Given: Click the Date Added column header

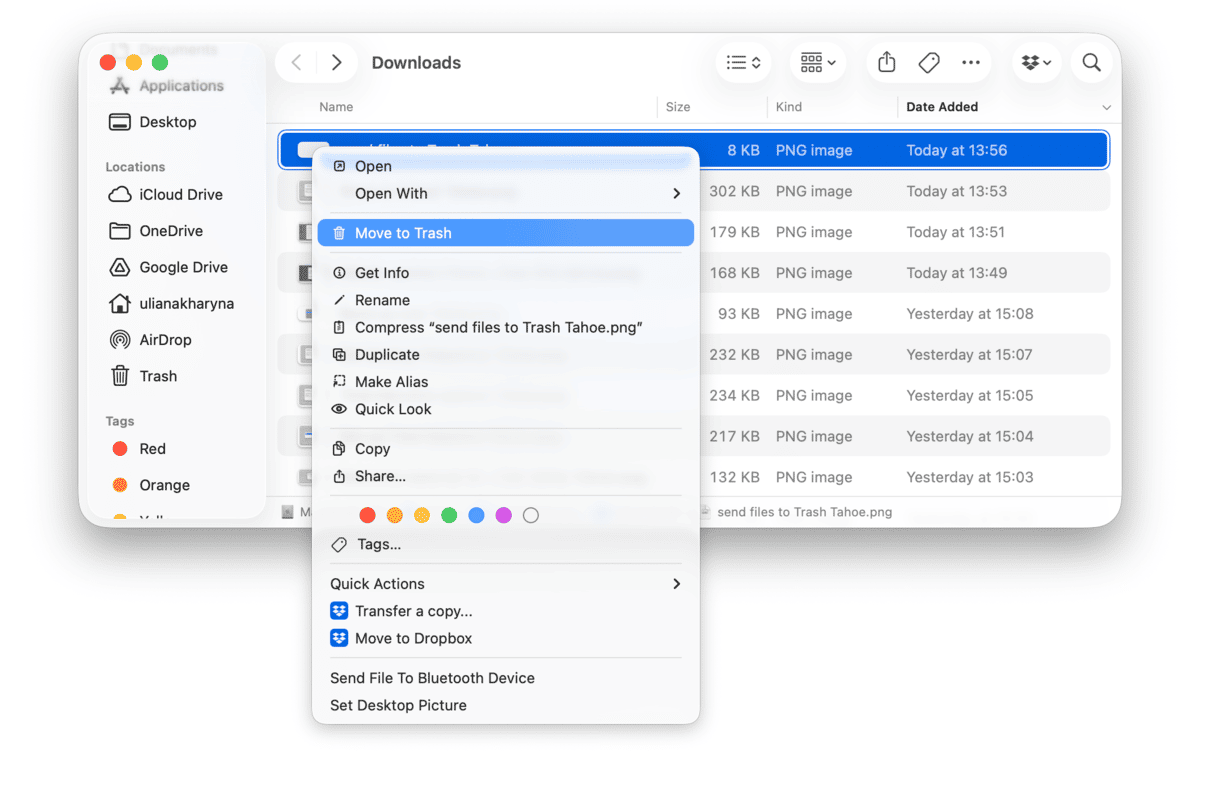Looking at the screenshot, I should [x=941, y=106].
